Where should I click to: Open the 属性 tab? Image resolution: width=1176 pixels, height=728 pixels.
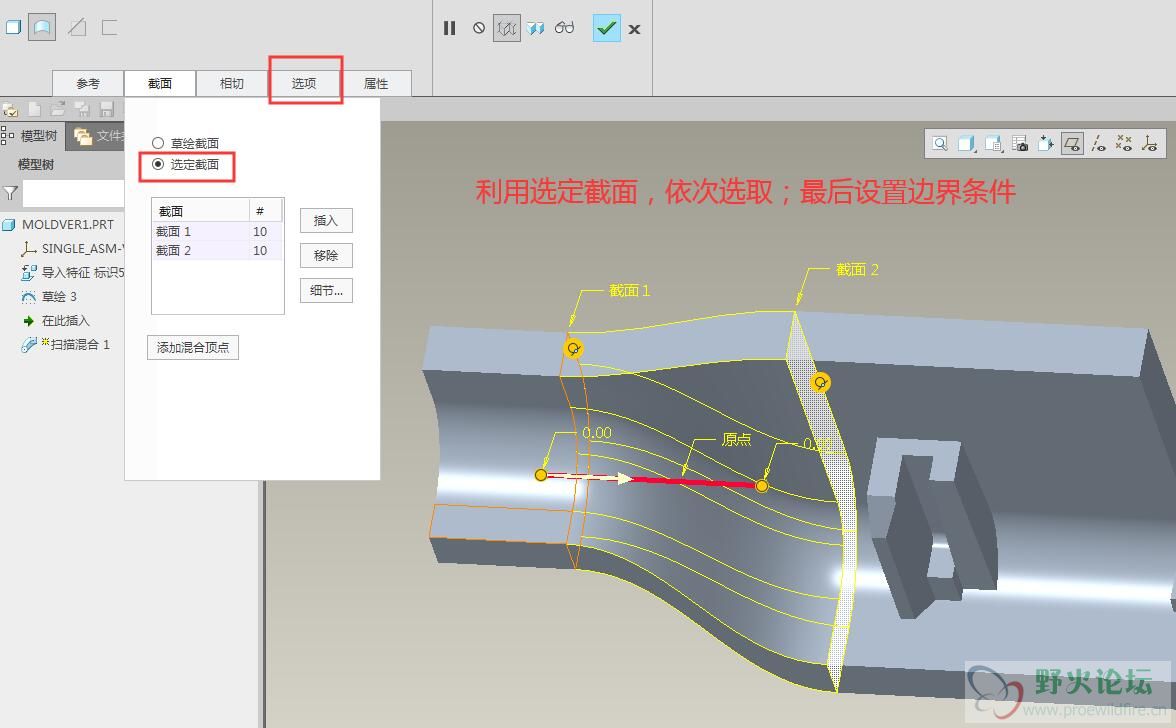point(376,83)
